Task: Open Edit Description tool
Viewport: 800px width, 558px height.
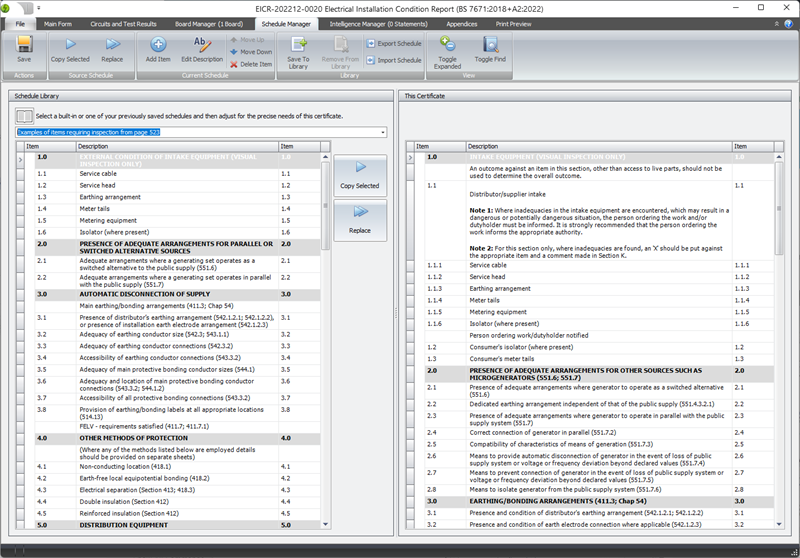Action: tap(202, 48)
